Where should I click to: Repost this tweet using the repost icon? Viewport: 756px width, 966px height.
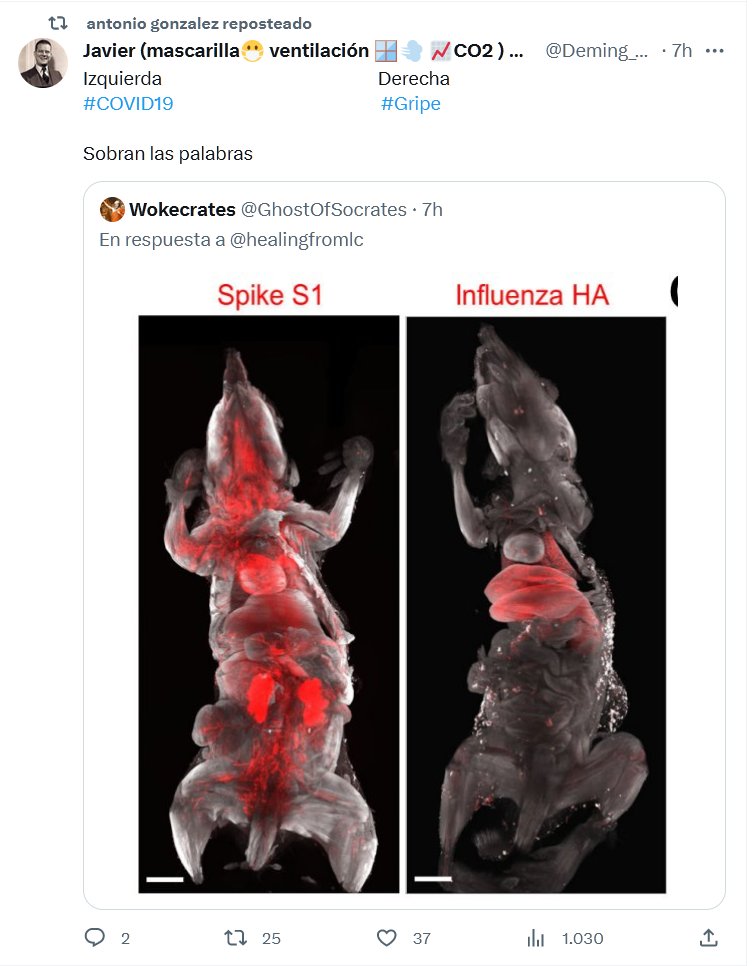[235, 938]
